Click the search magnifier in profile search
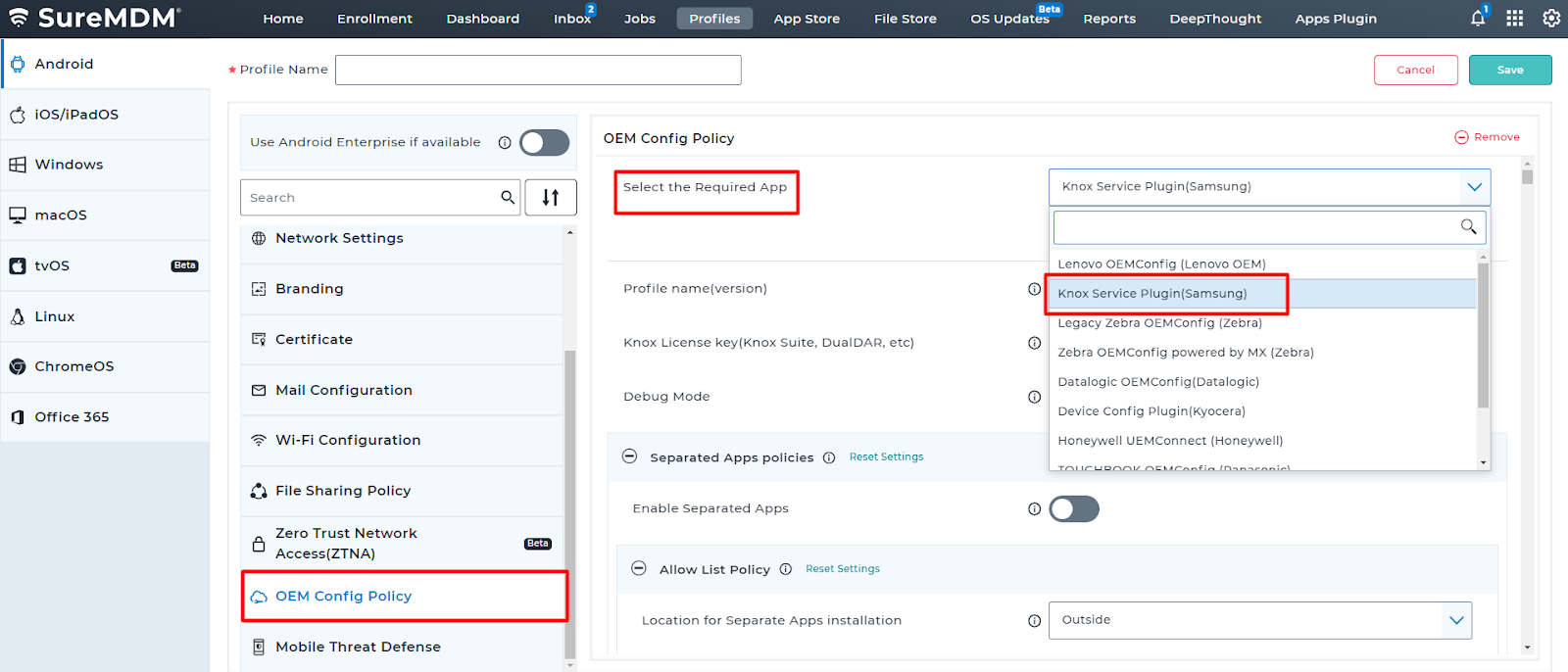This screenshot has height=672, width=1568. click(508, 197)
